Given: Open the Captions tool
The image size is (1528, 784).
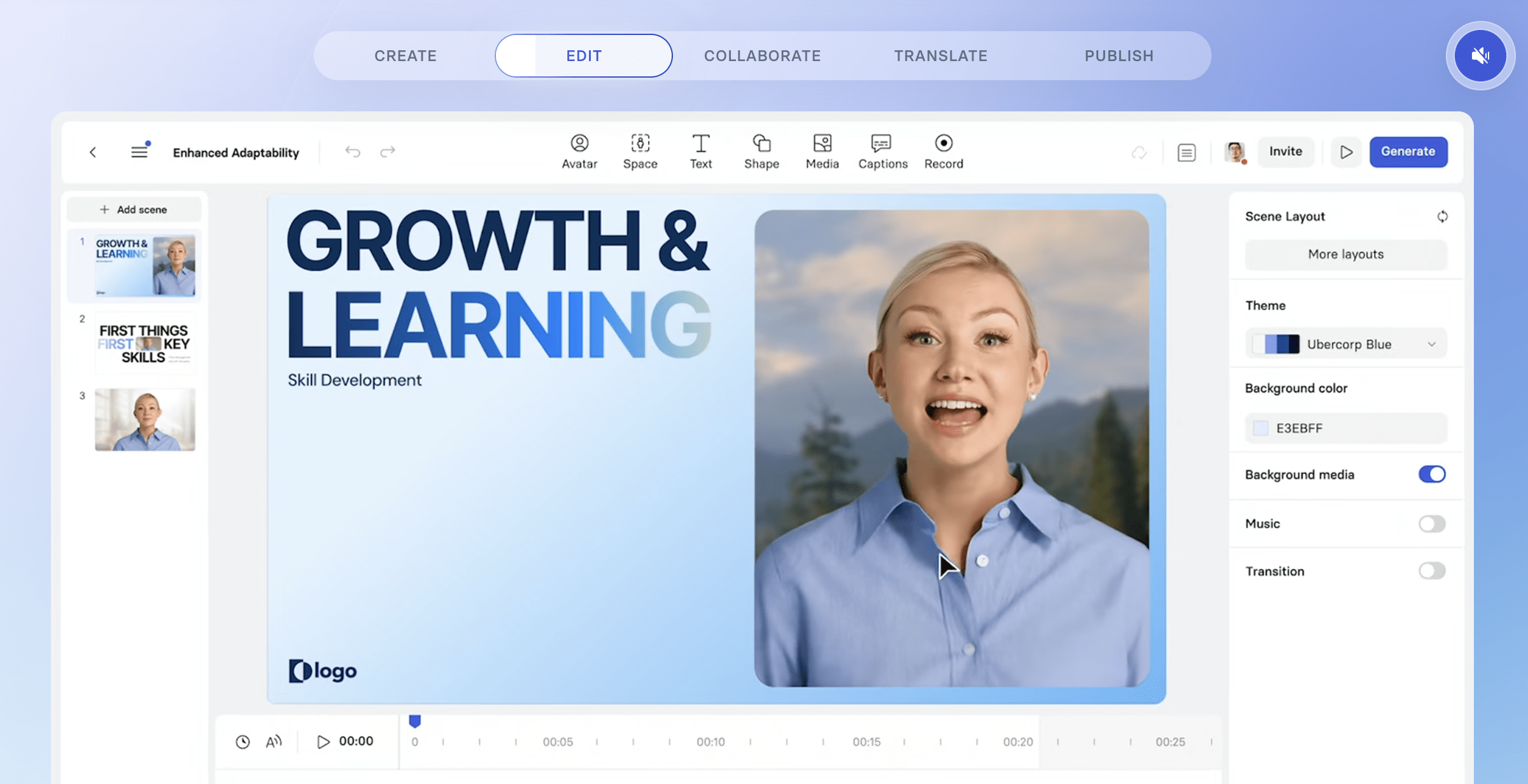Looking at the screenshot, I should point(882,151).
